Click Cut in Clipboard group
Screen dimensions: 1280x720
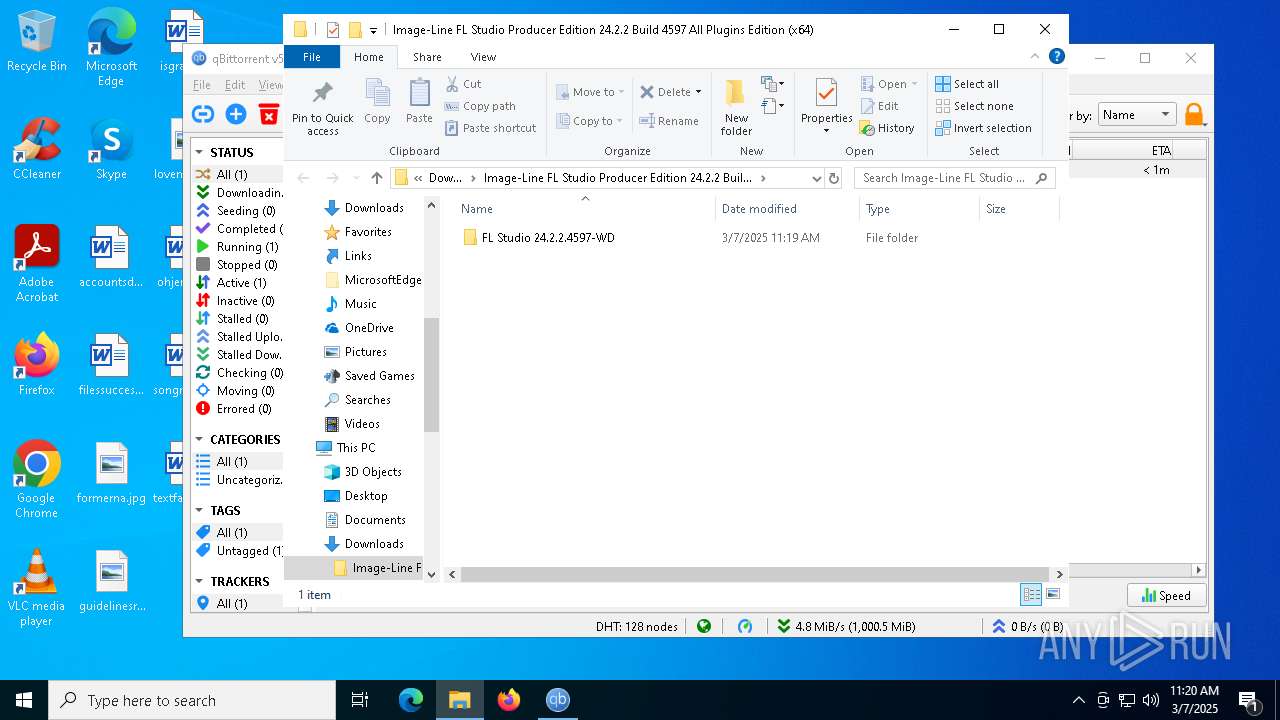coord(463,84)
